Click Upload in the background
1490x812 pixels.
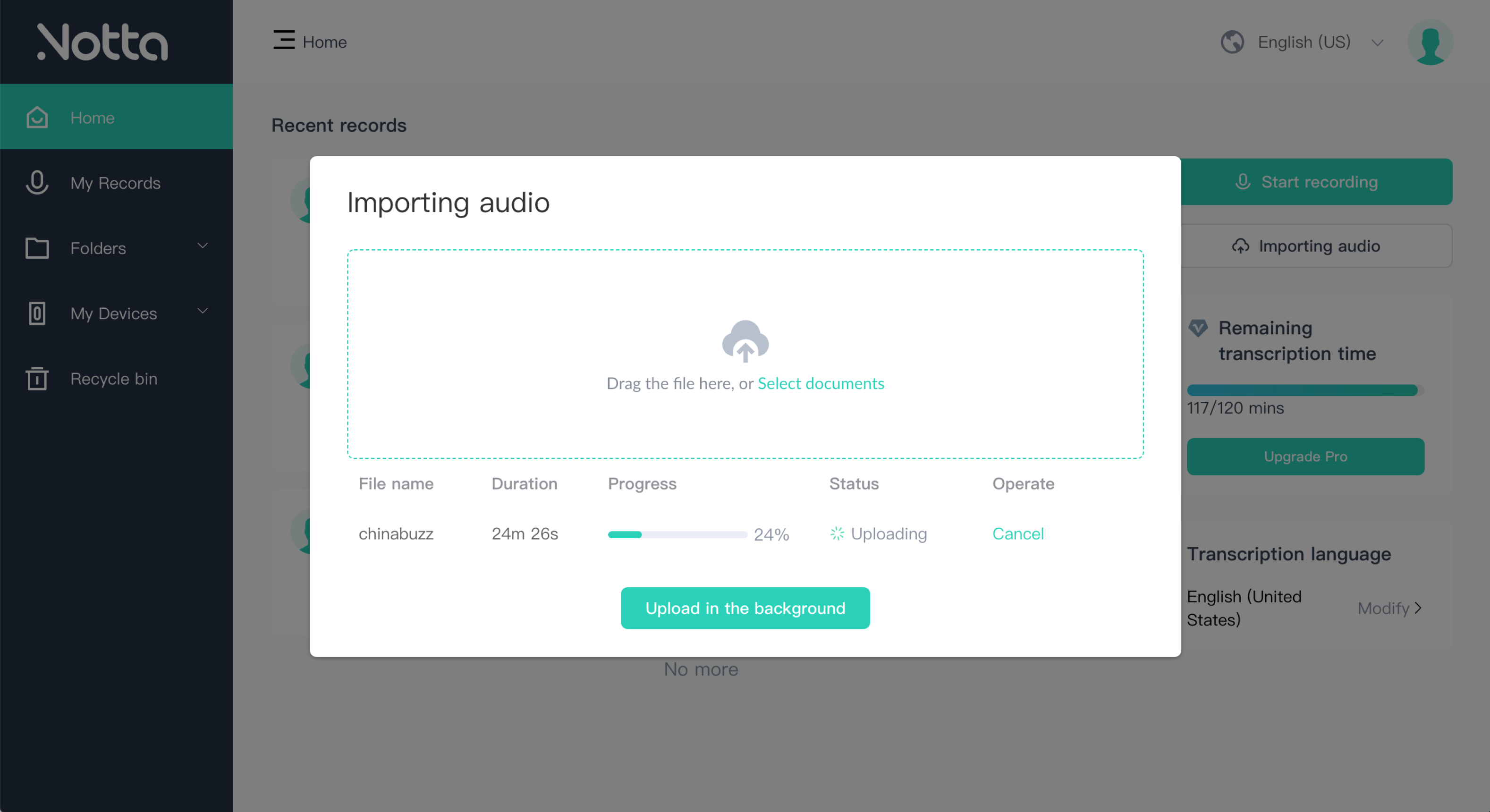[x=745, y=608]
